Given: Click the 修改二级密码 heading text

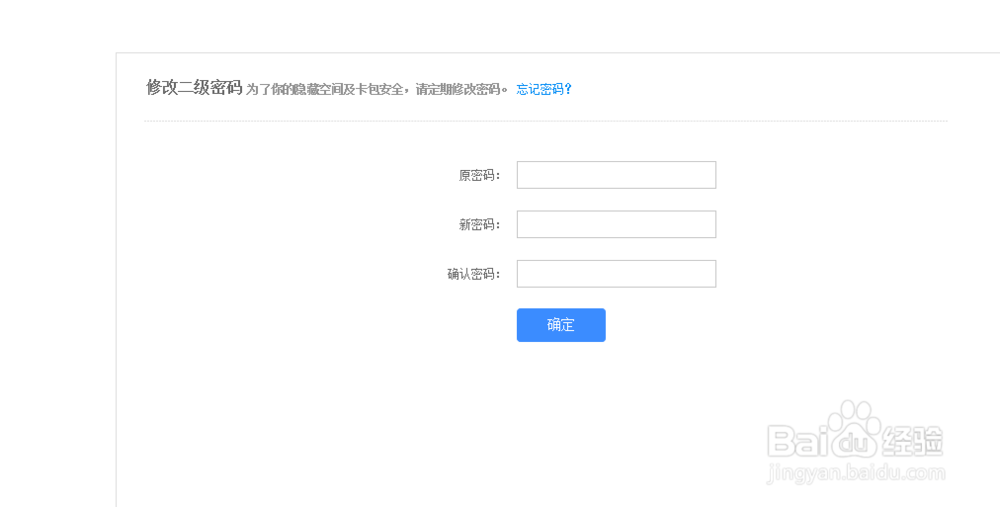Looking at the screenshot, I should (194, 87).
